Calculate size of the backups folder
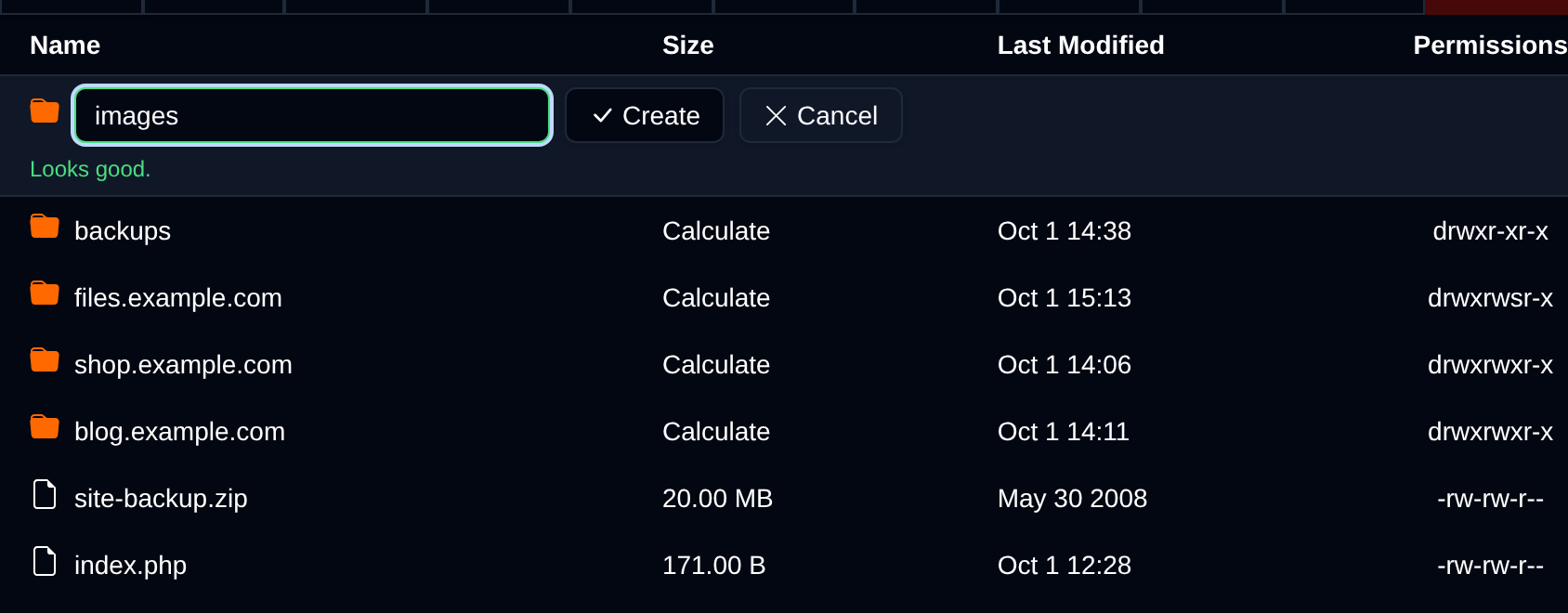This screenshot has width=1568, height=613. tap(716, 231)
